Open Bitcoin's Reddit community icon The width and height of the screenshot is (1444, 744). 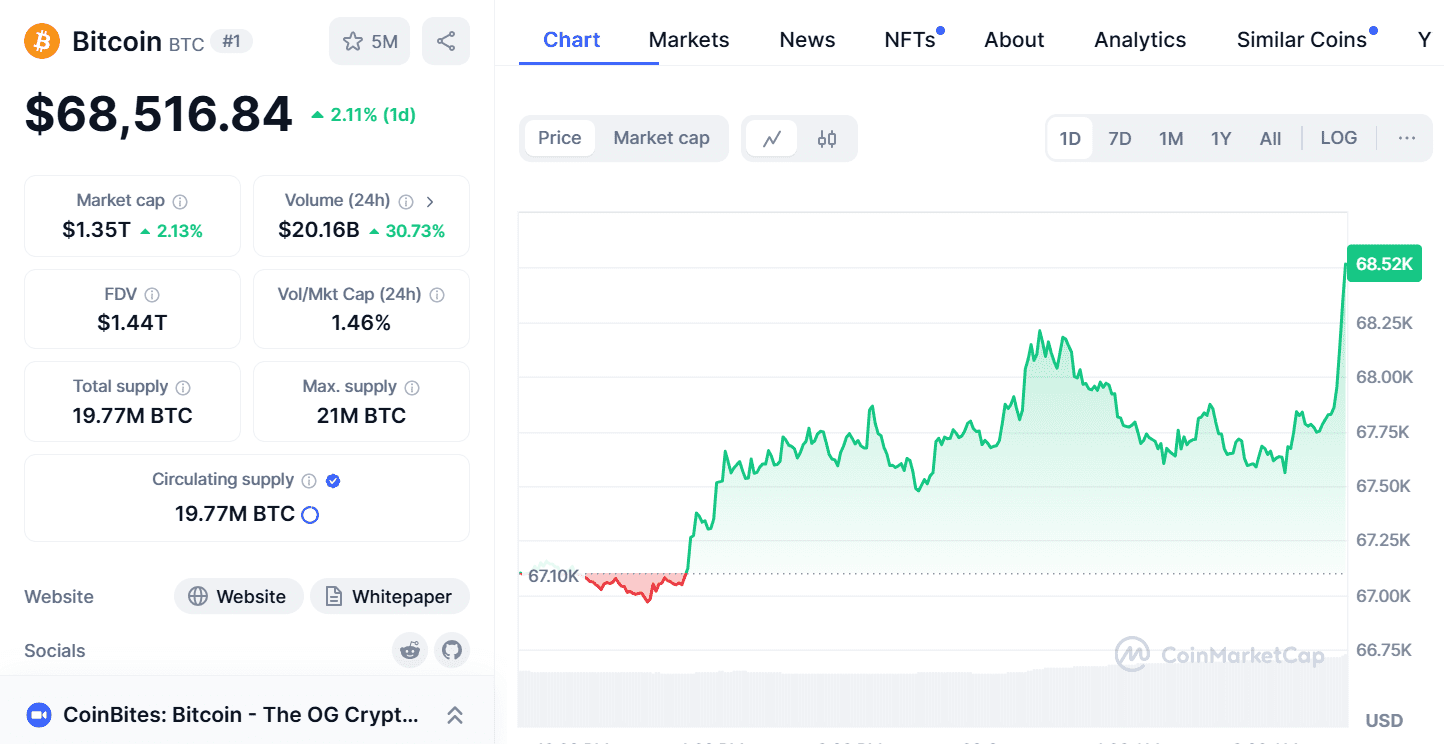[x=410, y=650]
